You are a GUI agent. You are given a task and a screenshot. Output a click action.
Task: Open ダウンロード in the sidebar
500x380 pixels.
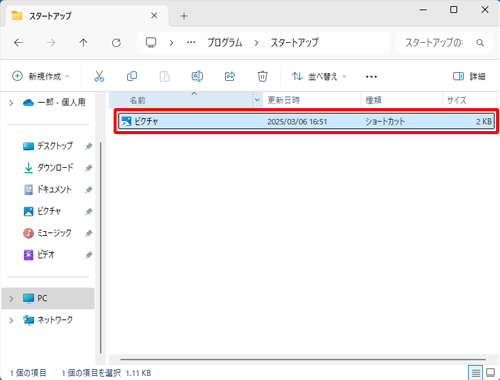click(48, 168)
